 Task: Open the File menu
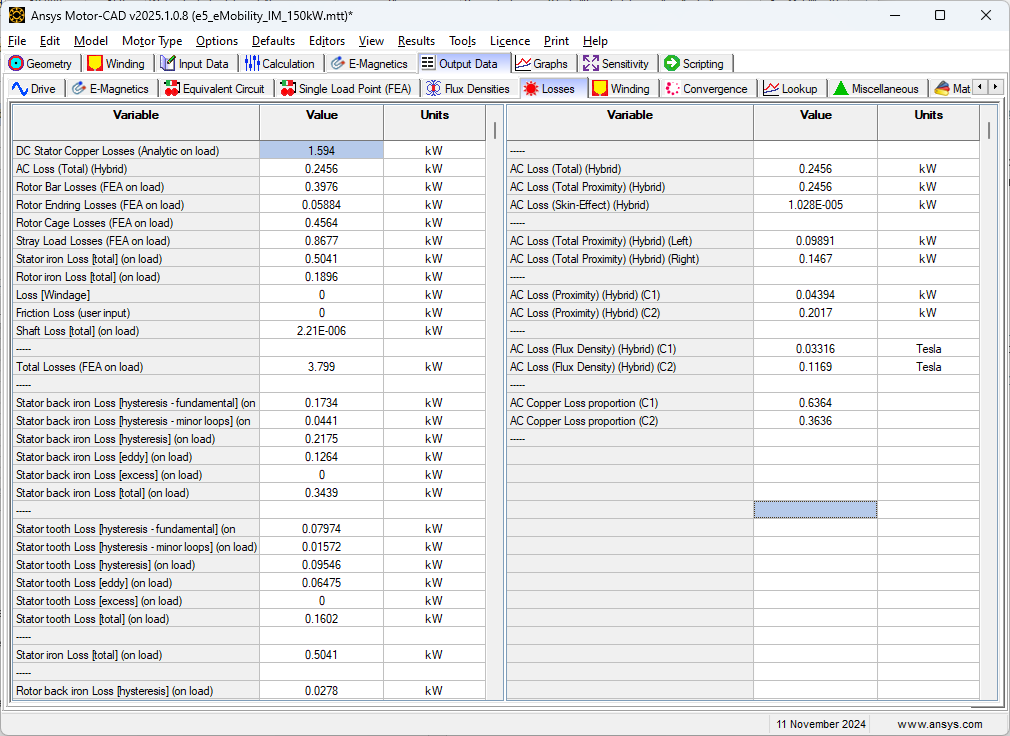pyautogui.click(x=17, y=41)
